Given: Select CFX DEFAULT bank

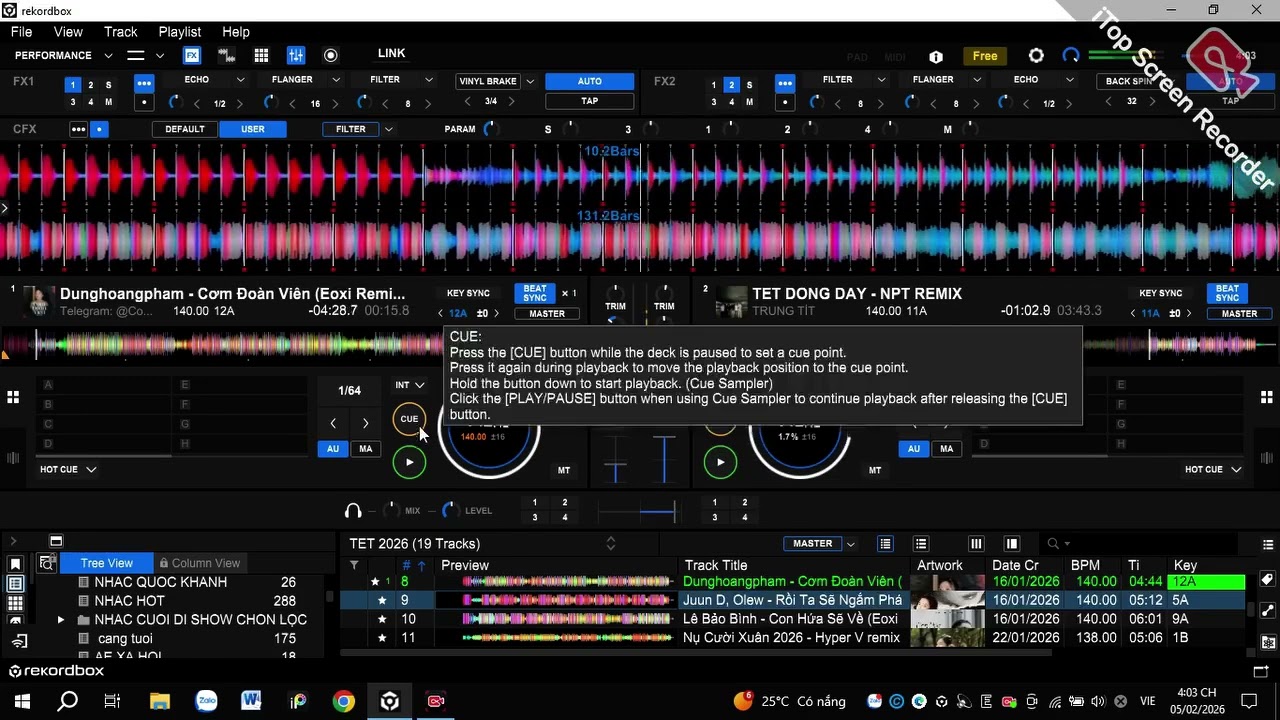Looking at the screenshot, I should tap(185, 129).
